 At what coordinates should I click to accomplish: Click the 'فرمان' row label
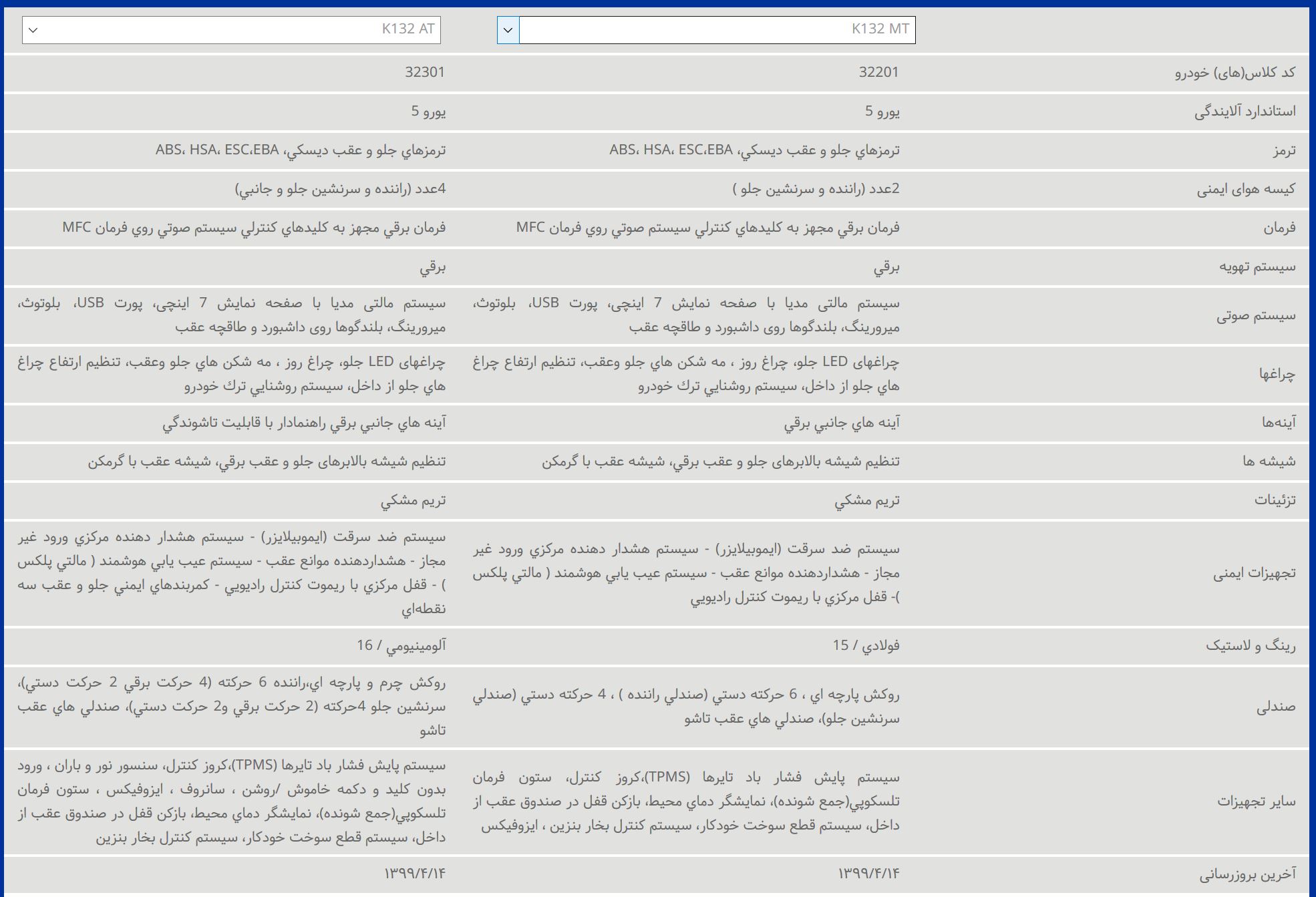click(1279, 228)
